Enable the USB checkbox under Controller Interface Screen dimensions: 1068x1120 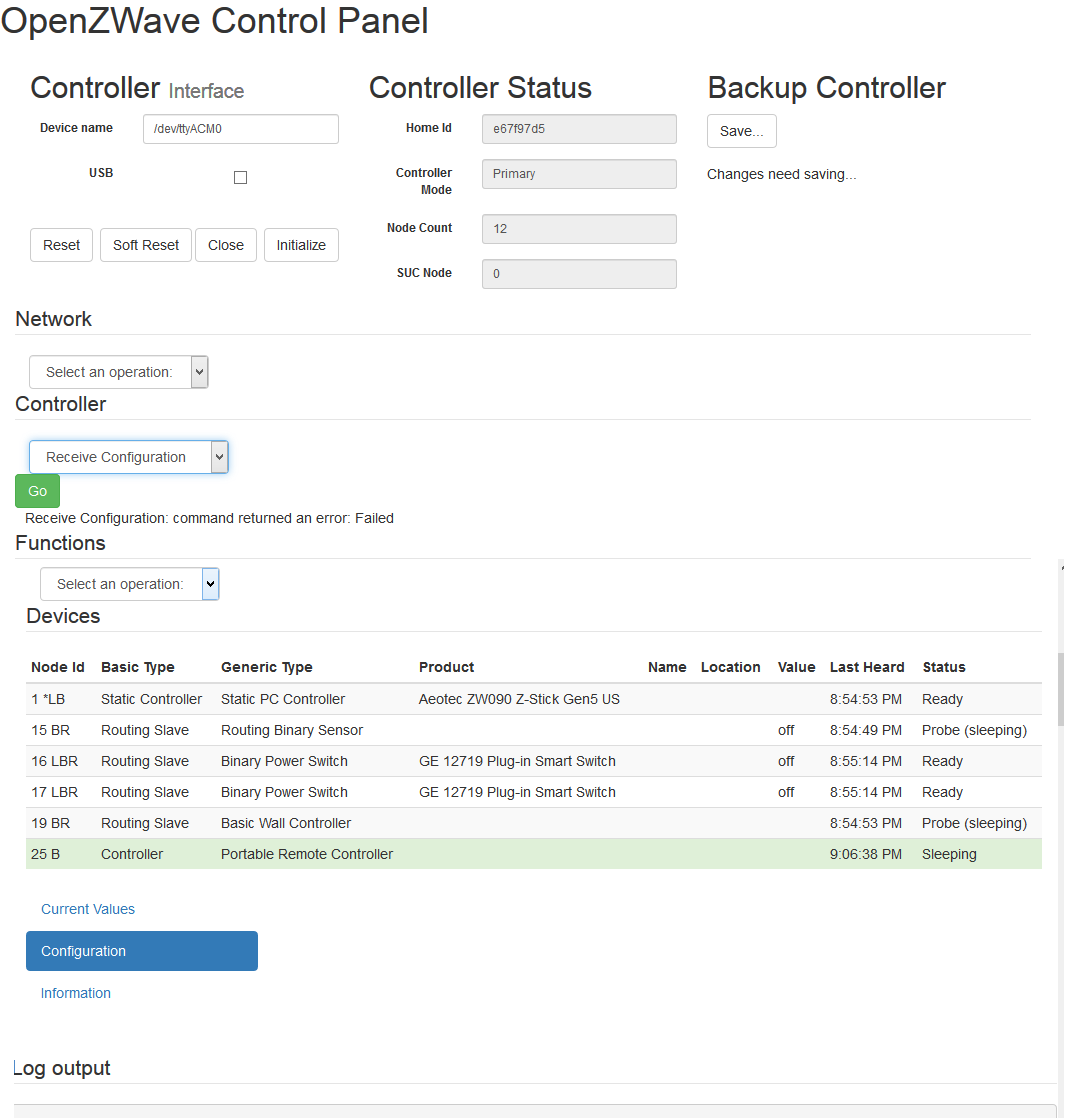click(x=240, y=177)
